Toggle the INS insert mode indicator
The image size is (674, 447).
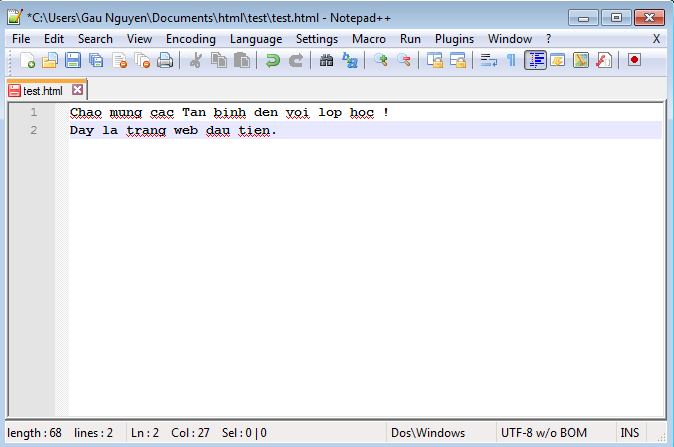[x=630, y=433]
